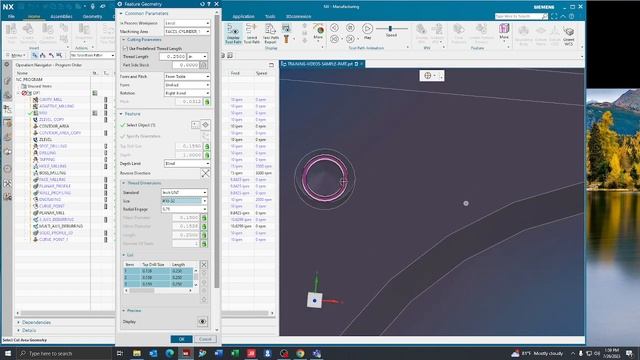This screenshot has width=640, height=360.
Task: Collapse the List section
Action: pos(124,255)
